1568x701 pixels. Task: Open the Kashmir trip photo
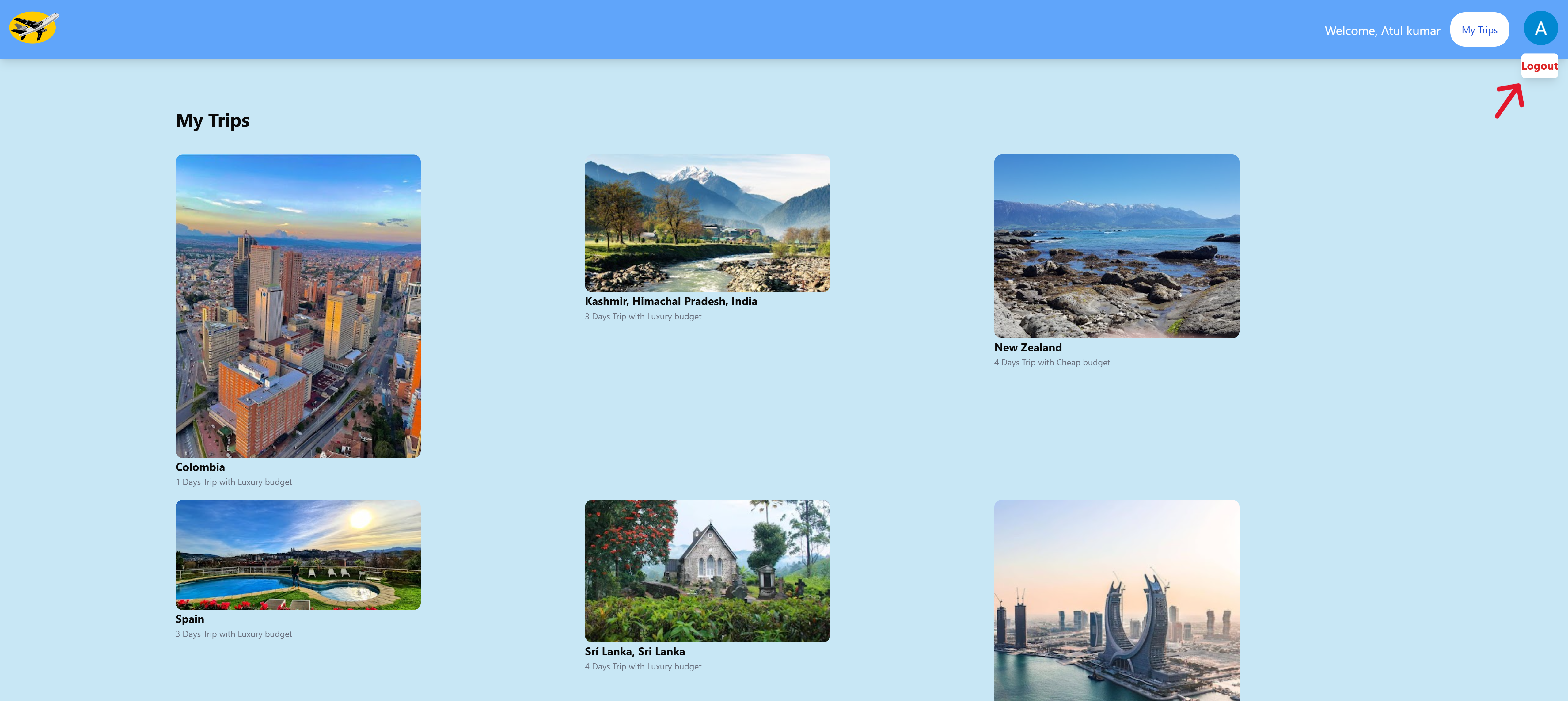707,223
